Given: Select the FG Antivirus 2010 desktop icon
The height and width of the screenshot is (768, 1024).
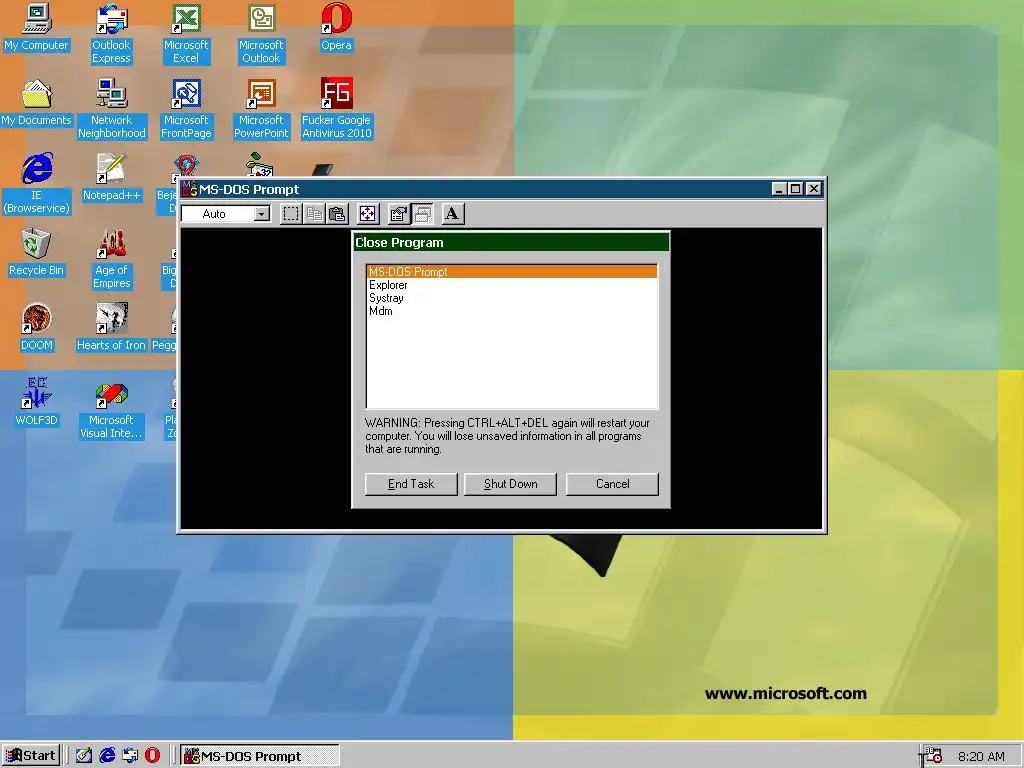Looking at the screenshot, I should pos(336,109).
